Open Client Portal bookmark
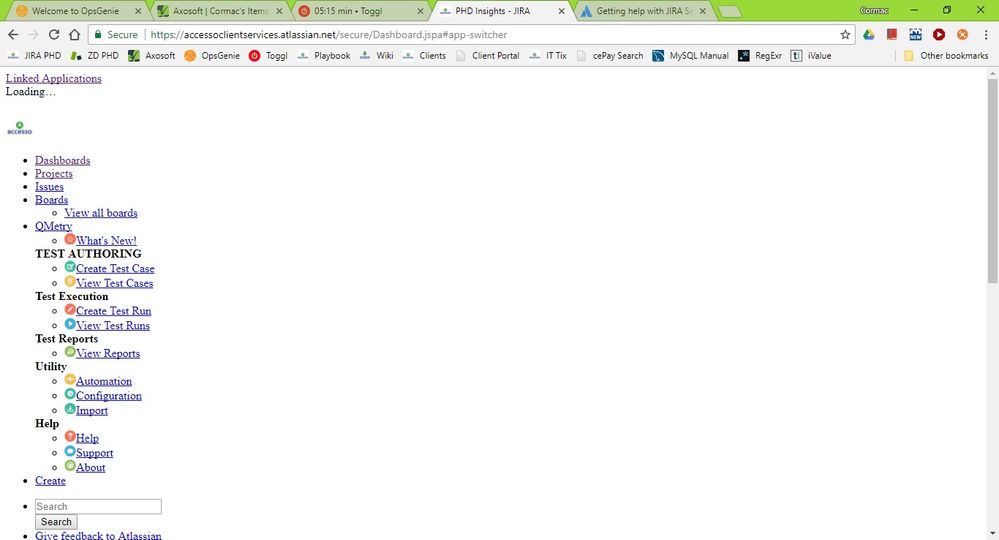 (487, 55)
